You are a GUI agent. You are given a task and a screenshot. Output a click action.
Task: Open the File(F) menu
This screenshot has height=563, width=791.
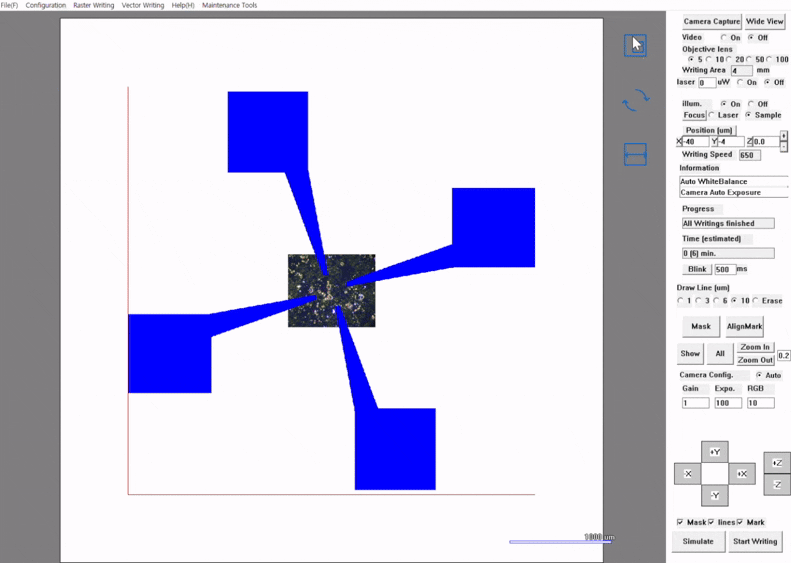click(9, 5)
